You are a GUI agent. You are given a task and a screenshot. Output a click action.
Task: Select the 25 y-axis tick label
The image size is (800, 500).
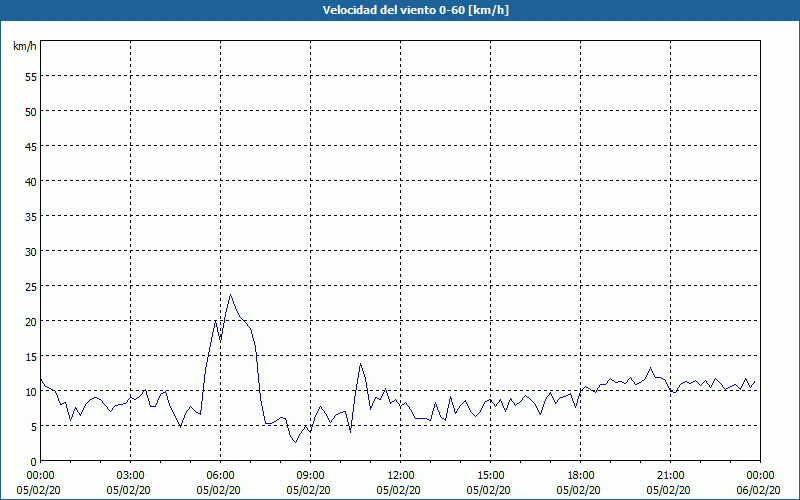pyautogui.click(x=31, y=287)
